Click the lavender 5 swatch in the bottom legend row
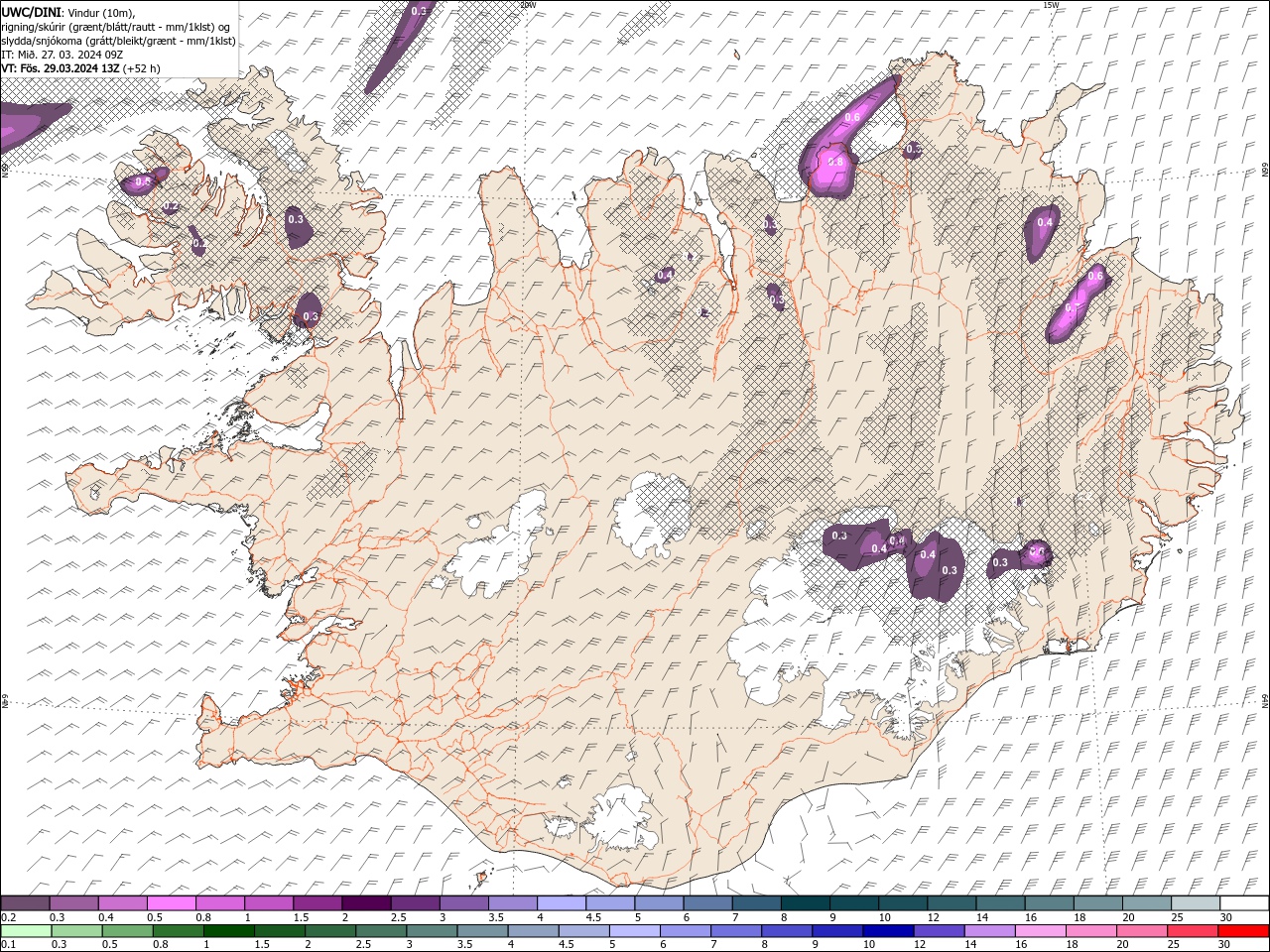Screen dimensions: 1270x952 click(633, 931)
